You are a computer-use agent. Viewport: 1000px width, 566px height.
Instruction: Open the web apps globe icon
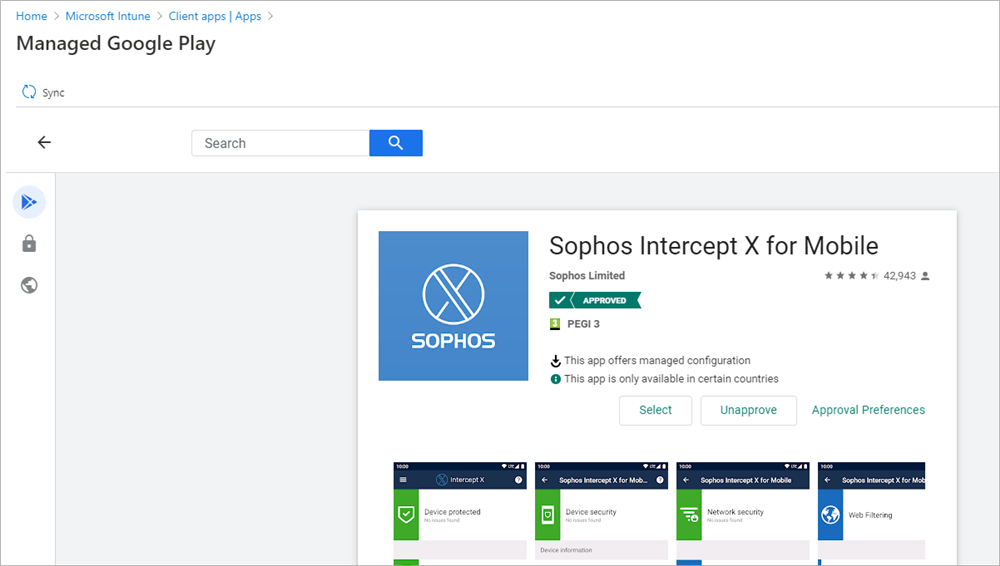coord(29,285)
